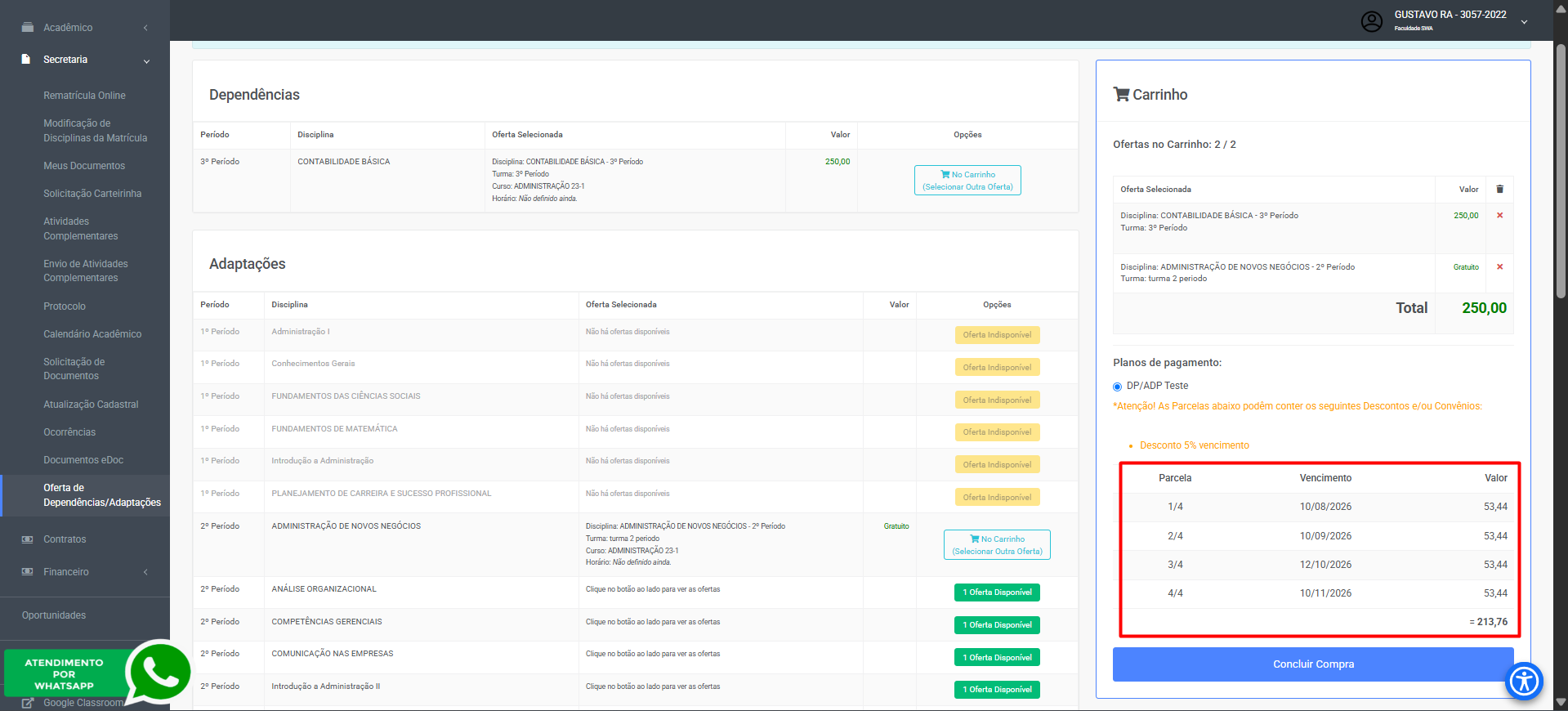Click No Carrinho button for CONTABILIDADE BÁSICA
This screenshot has width=1568, height=711.
967,181
